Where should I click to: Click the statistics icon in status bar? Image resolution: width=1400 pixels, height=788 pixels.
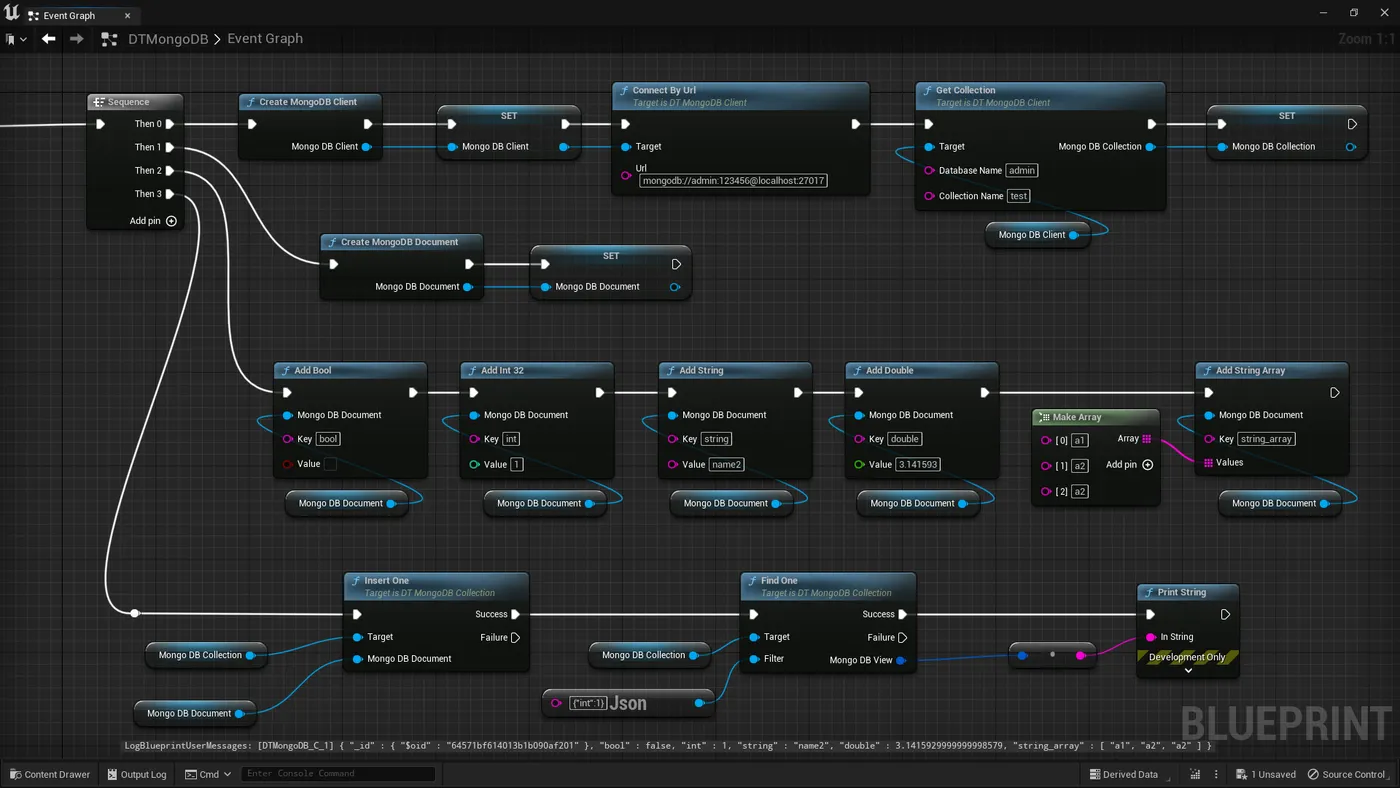click(x=1195, y=774)
